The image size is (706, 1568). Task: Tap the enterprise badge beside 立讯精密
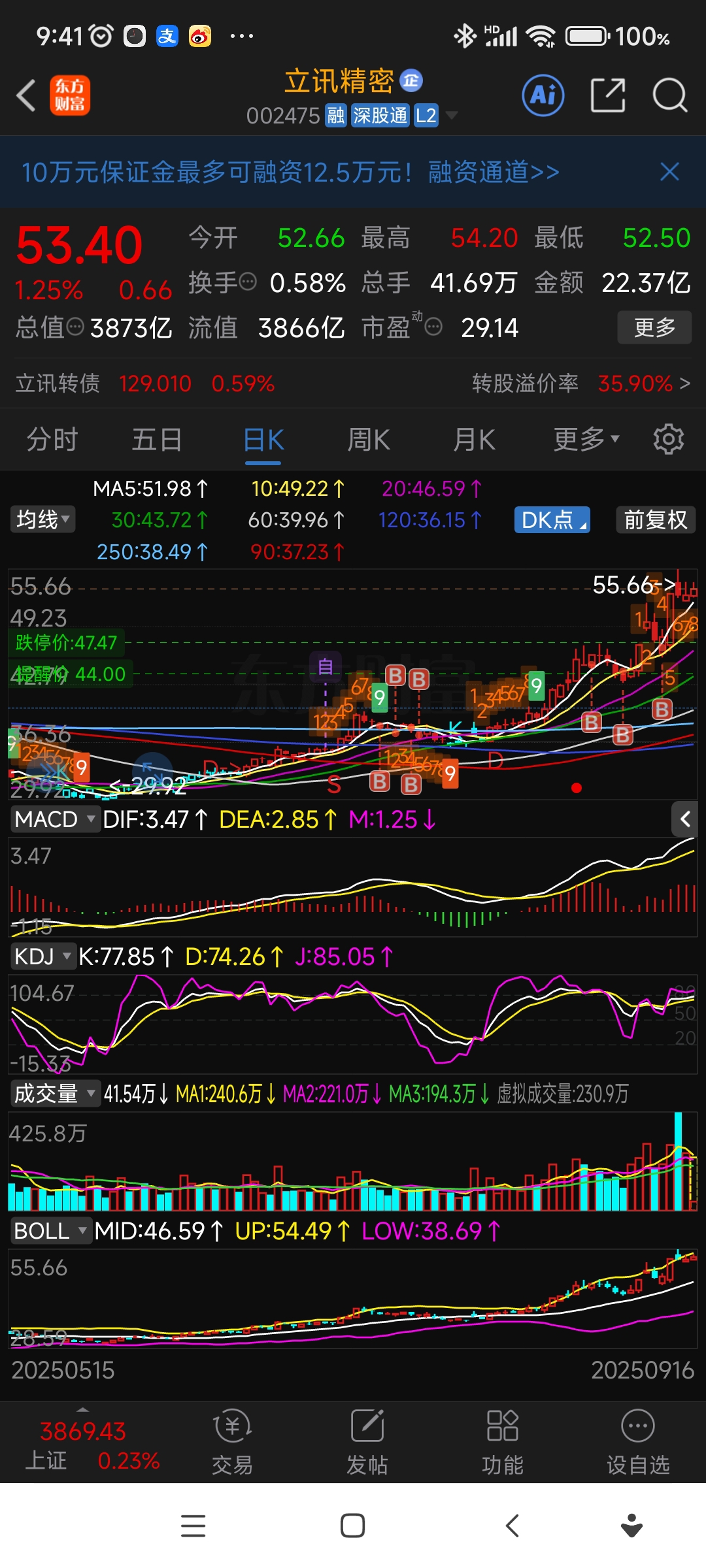[x=411, y=81]
